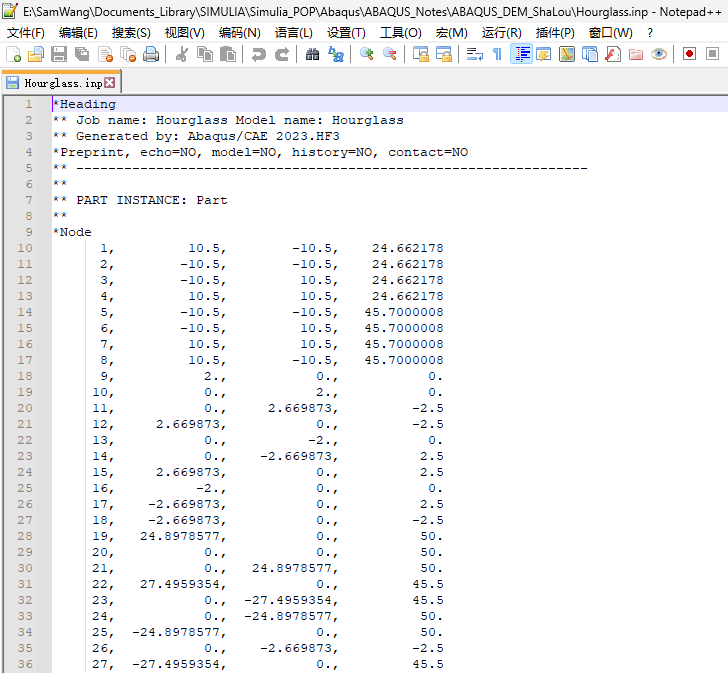Open Folder as Workspace icon
Screen dimensions: 728x673
coord(636,54)
